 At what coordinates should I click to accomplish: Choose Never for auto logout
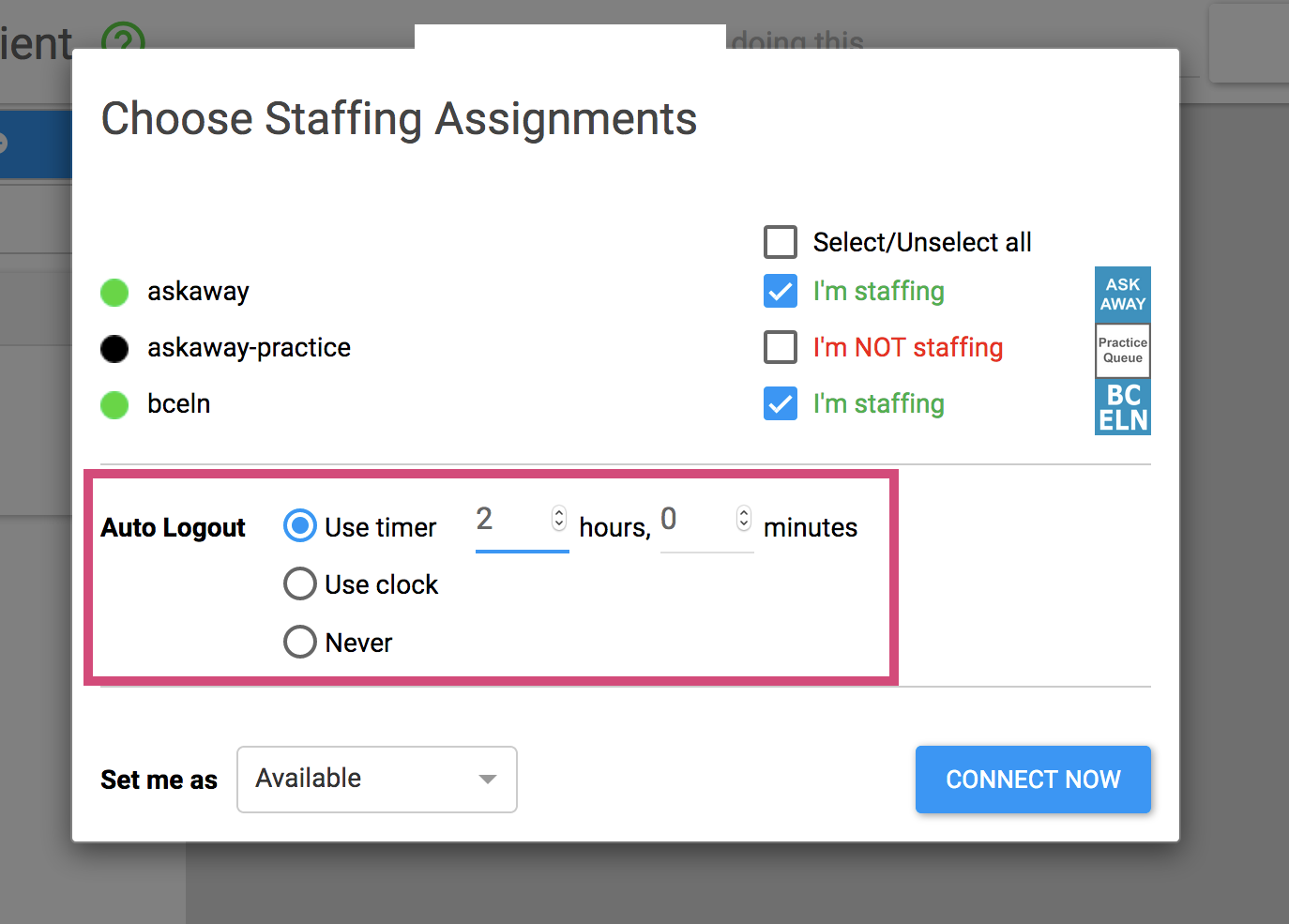point(300,642)
